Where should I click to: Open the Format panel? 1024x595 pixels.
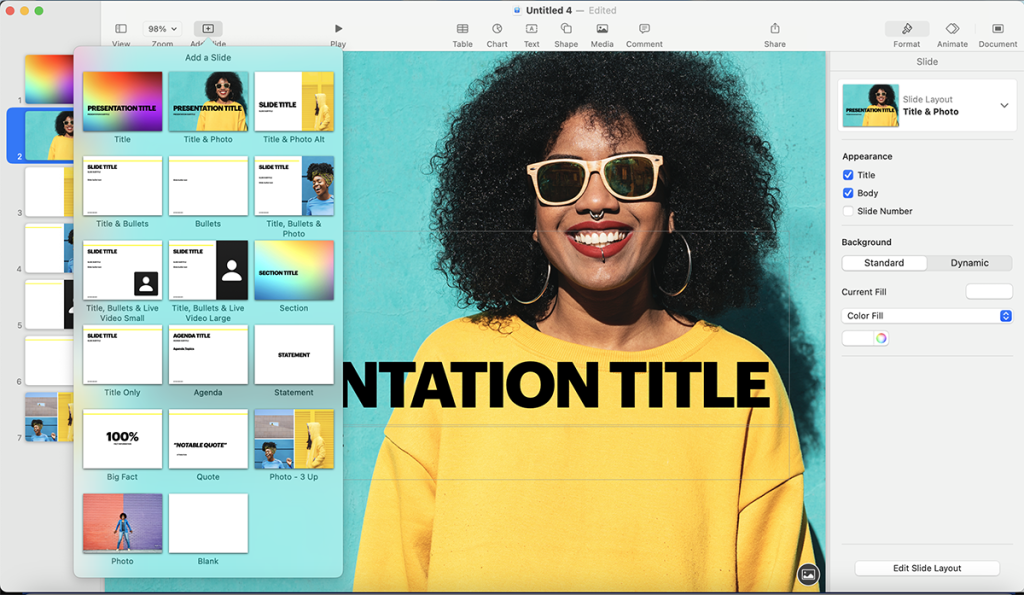pyautogui.click(x=906, y=32)
